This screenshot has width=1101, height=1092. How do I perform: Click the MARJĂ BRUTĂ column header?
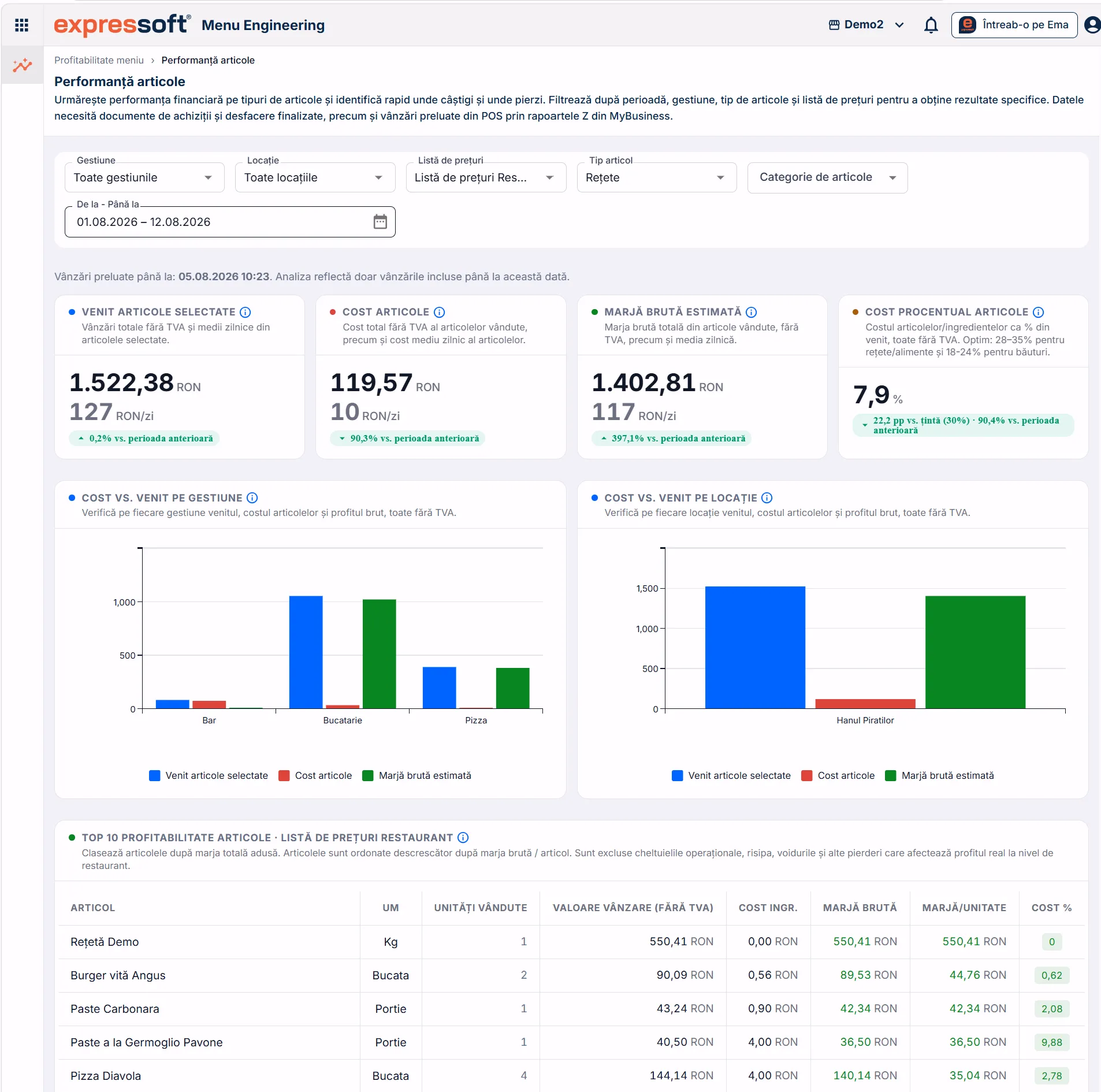click(x=860, y=908)
